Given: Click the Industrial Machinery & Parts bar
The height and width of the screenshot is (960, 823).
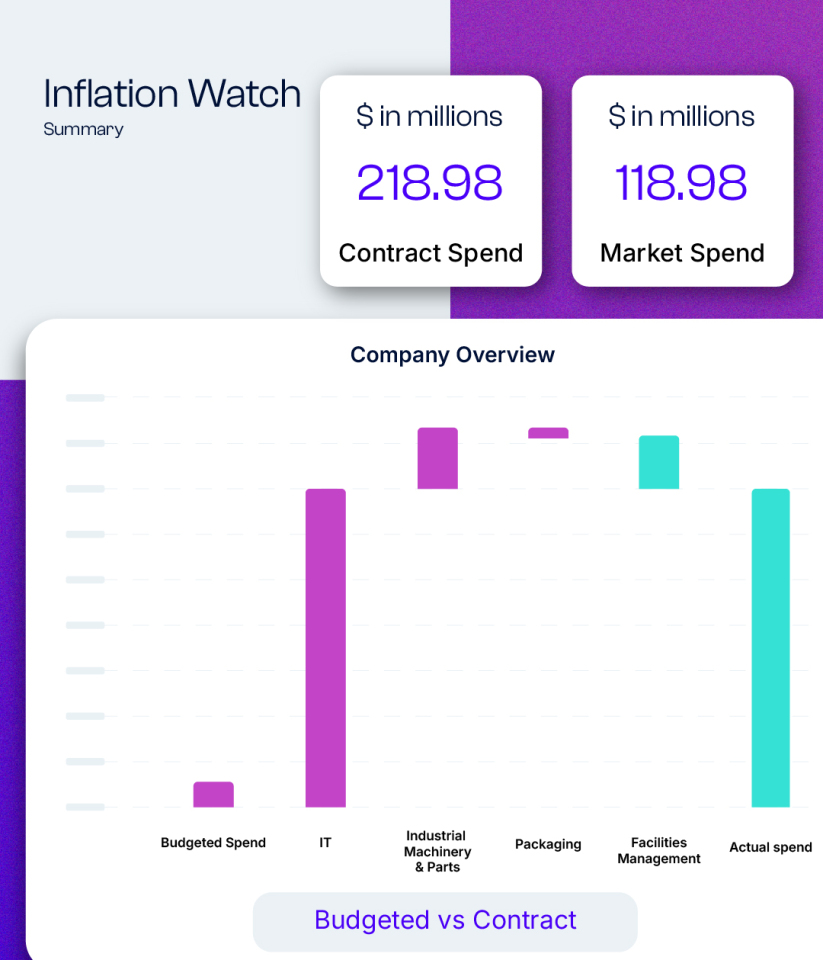Looking at the screenshot, I should point(437,458).
